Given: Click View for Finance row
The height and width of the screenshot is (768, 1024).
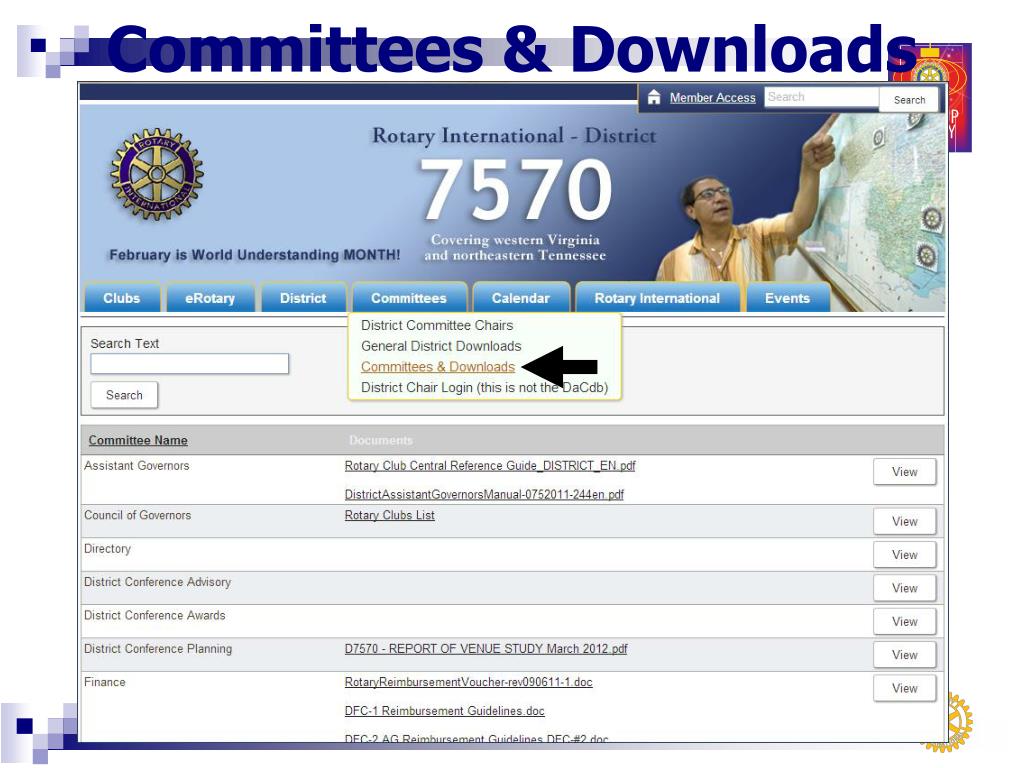Looking at the screenshot, I should (904, 688).
